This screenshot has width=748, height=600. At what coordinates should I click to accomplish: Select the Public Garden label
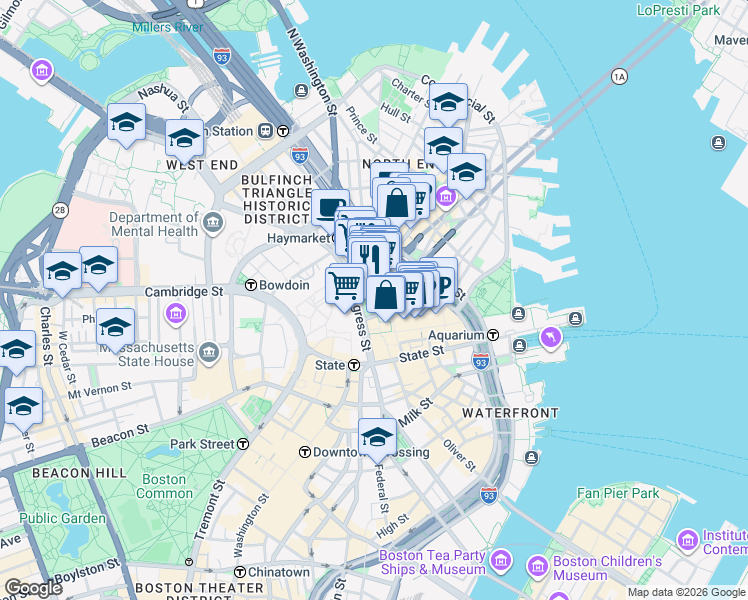[x=62, y=518]
